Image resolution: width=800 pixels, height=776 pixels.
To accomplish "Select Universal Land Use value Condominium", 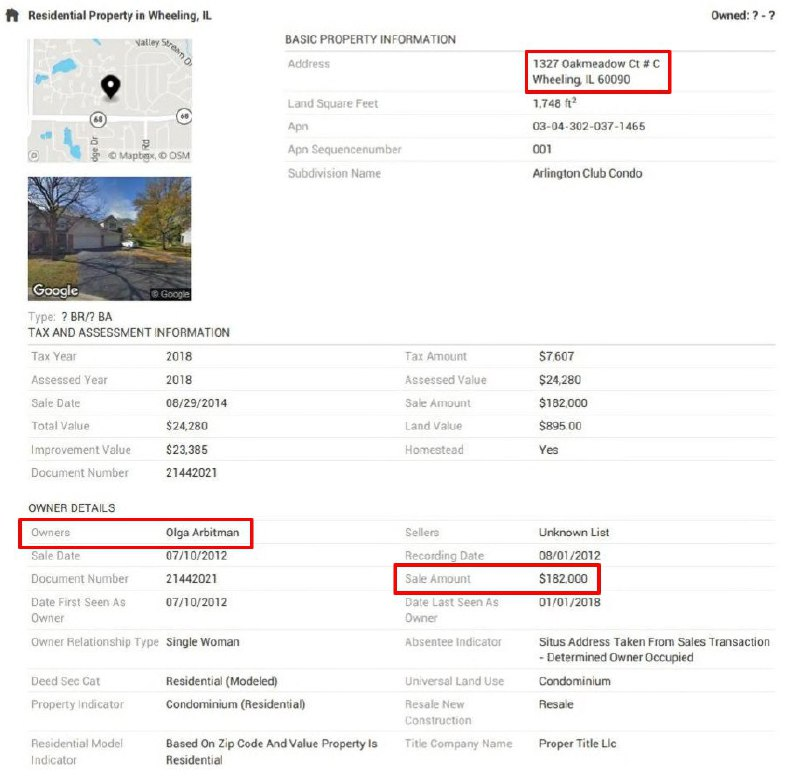I will [x=574, y=682].
